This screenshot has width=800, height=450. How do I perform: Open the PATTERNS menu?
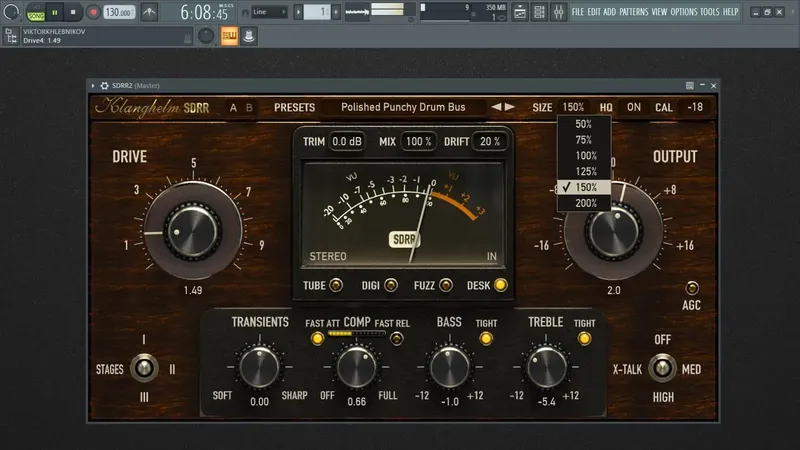click(x=634, y=12)
